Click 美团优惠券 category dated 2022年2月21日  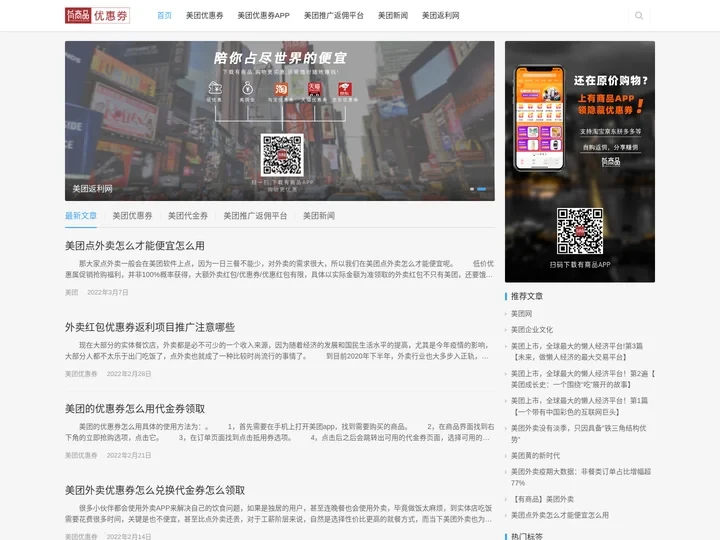[81, 456]
